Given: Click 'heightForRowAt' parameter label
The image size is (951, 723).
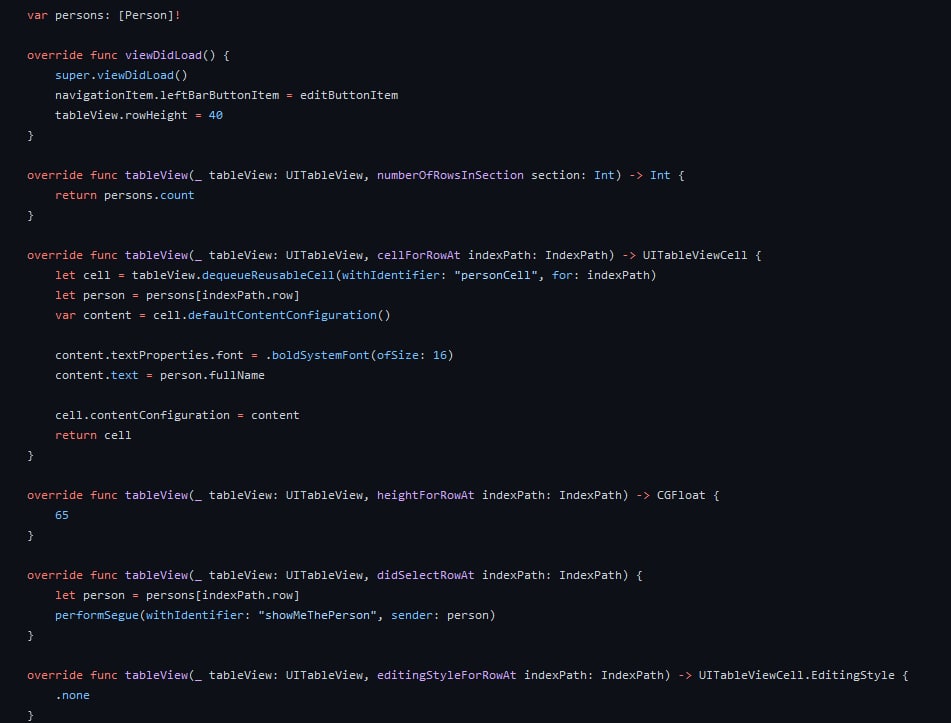Looking at the screenshot, I should pos(426,496).
